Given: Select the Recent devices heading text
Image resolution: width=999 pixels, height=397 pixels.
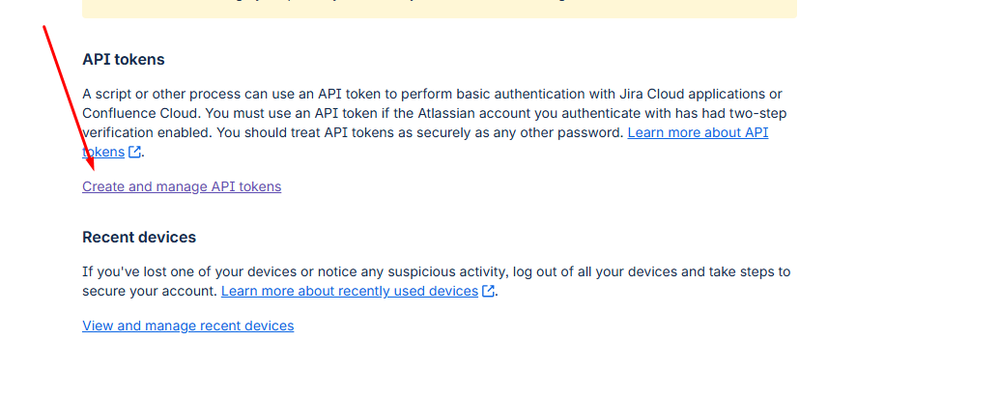Looking at the screenshot, I should tap(139, 237).
